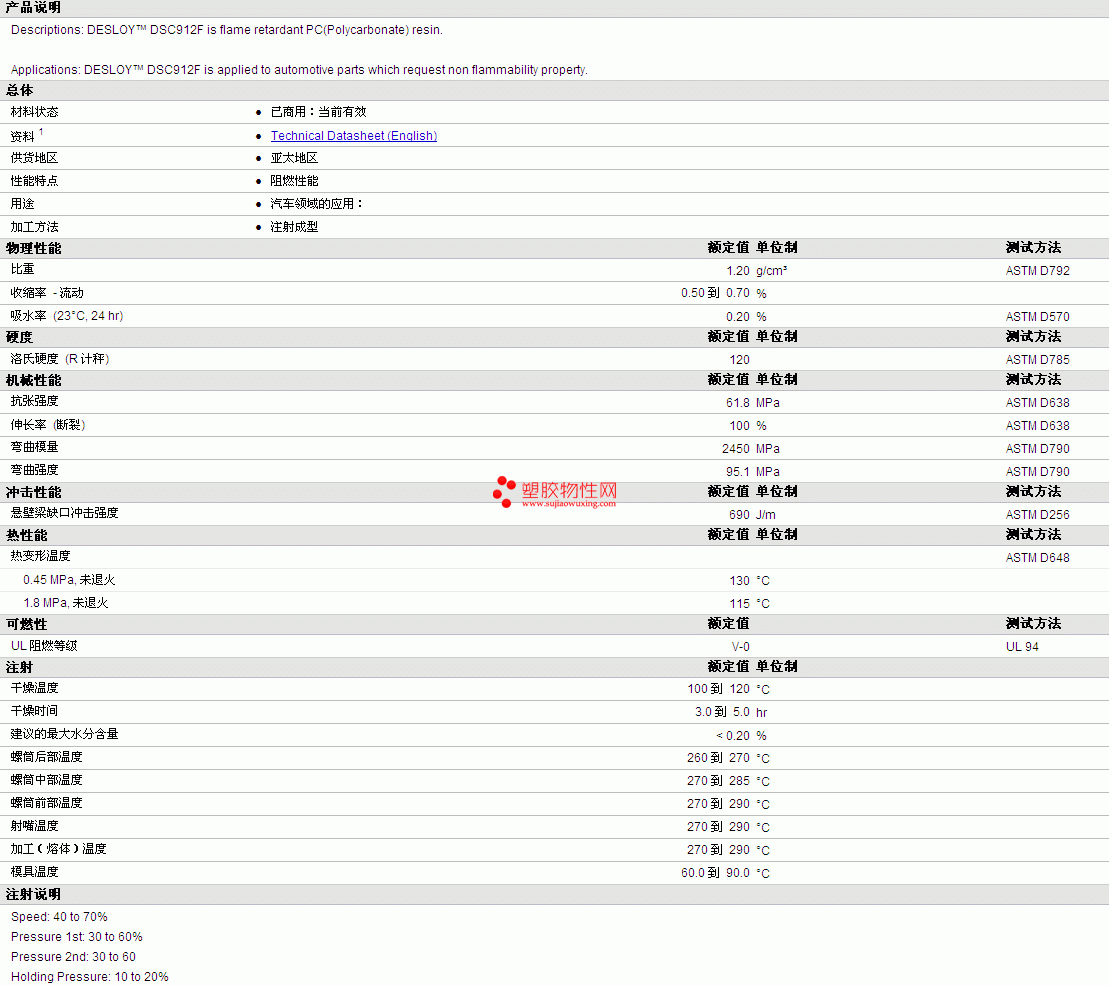The height and width of the screenshot is (986, 1109).
Task: Click the 阻燃性能 value
Action: pos(294,181)
